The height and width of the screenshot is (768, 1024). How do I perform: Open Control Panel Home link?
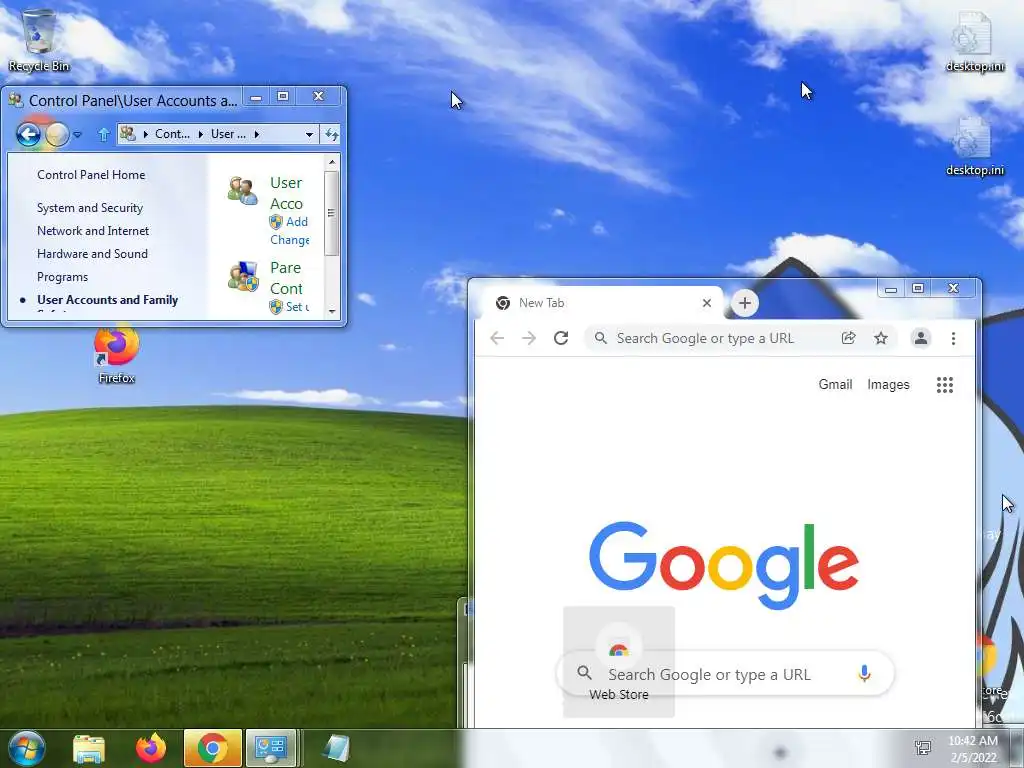91,174
